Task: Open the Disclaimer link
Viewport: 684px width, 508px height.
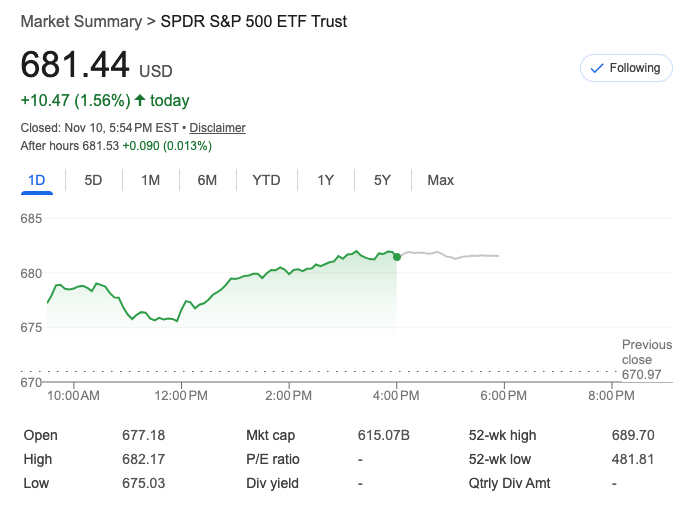Action: [217, 128]
